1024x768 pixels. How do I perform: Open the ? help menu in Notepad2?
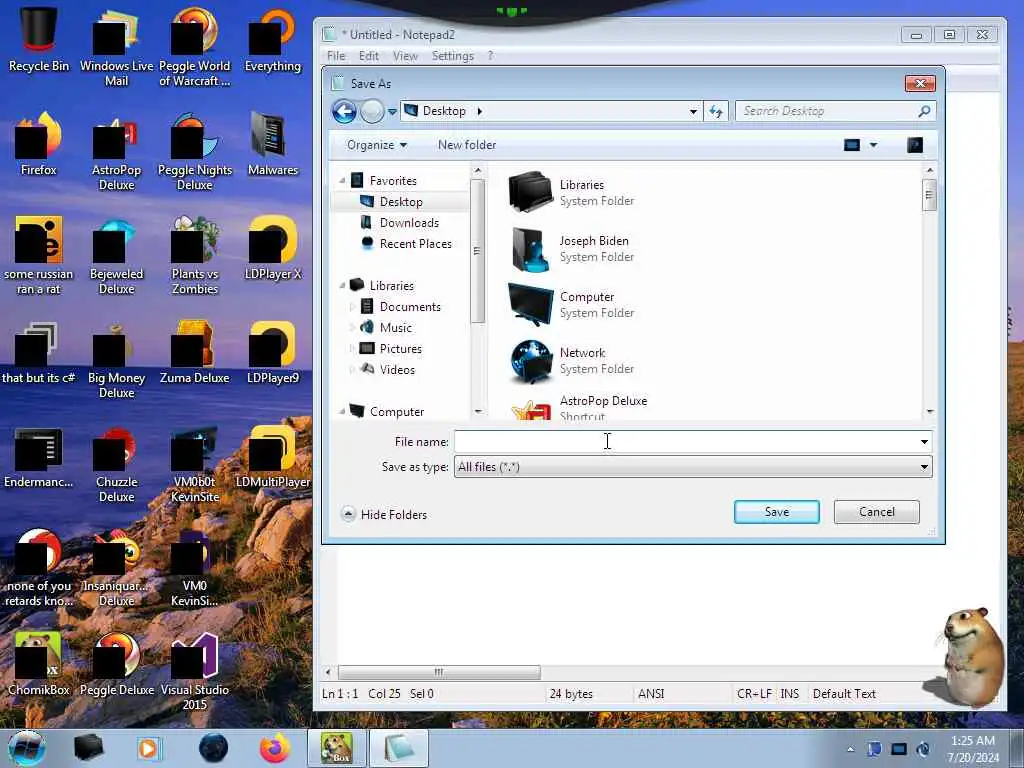(490, 56)
